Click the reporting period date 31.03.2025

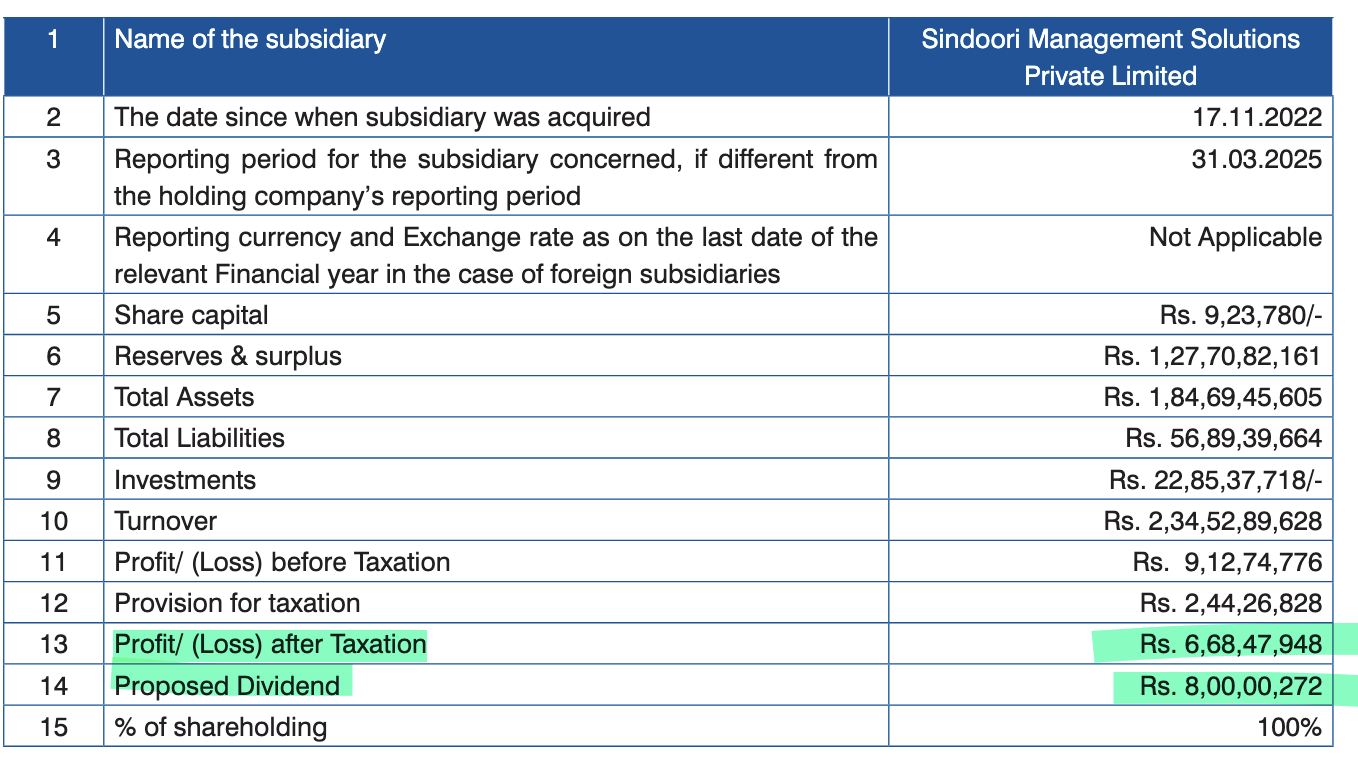coord(1257,159)
